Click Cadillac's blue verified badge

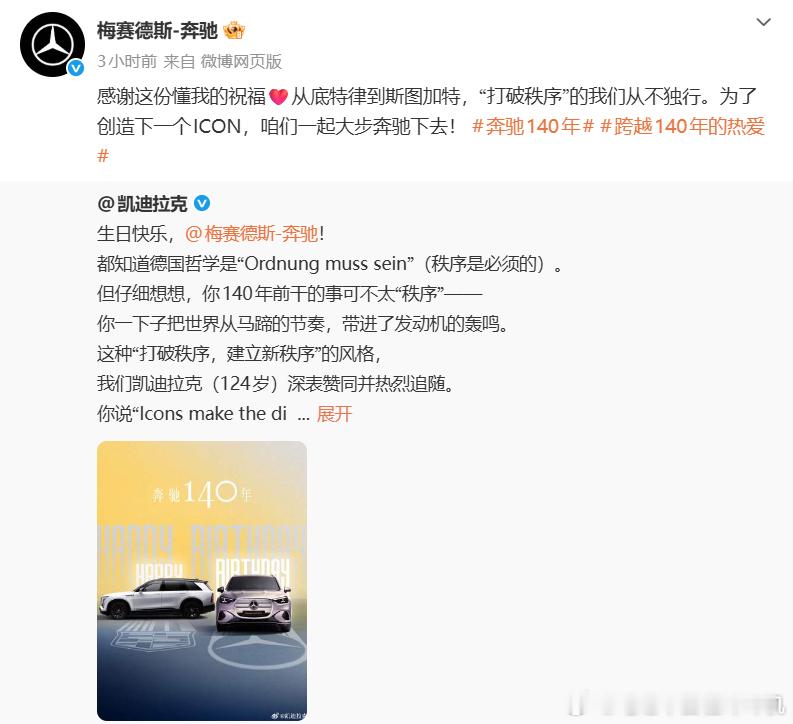click(x=202, y=203)
